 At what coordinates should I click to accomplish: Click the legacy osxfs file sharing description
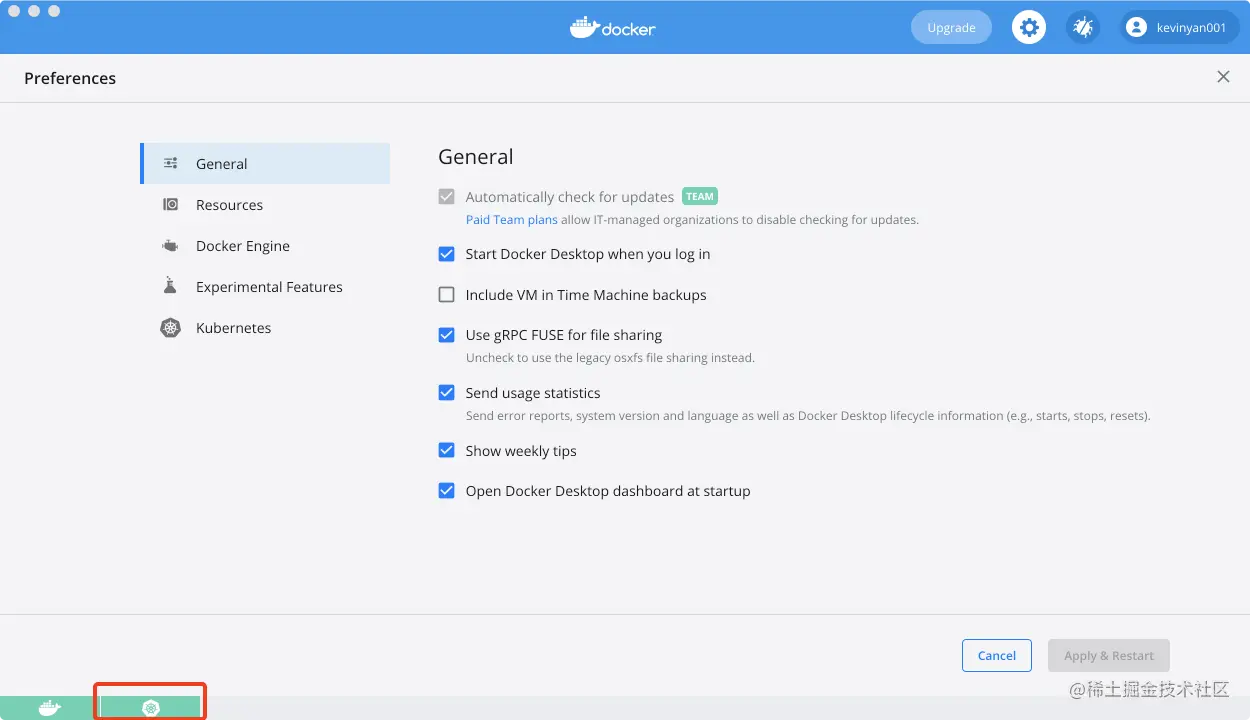(610, 357)
